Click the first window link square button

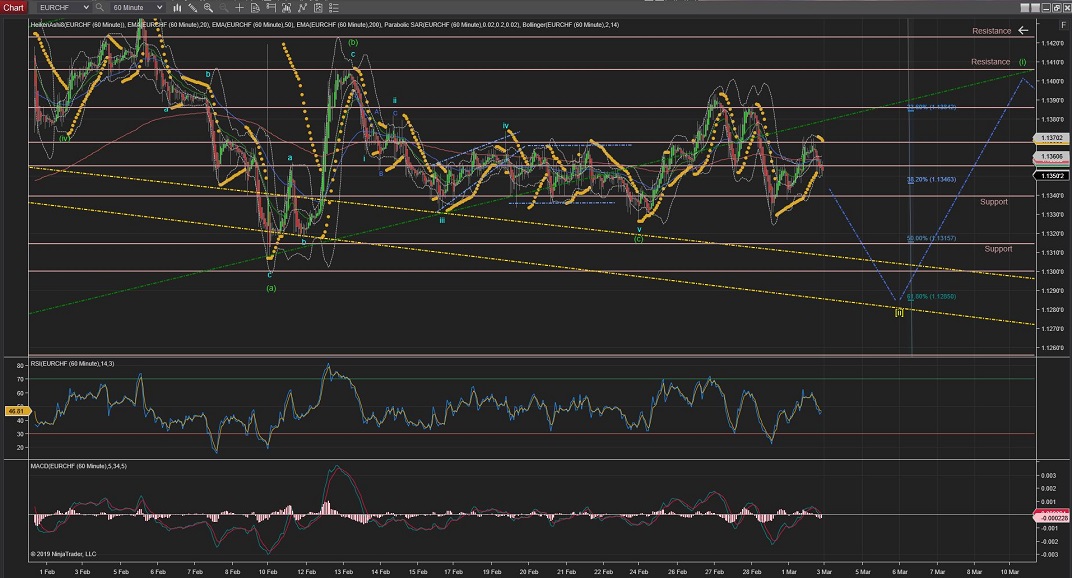(1025, 8)
